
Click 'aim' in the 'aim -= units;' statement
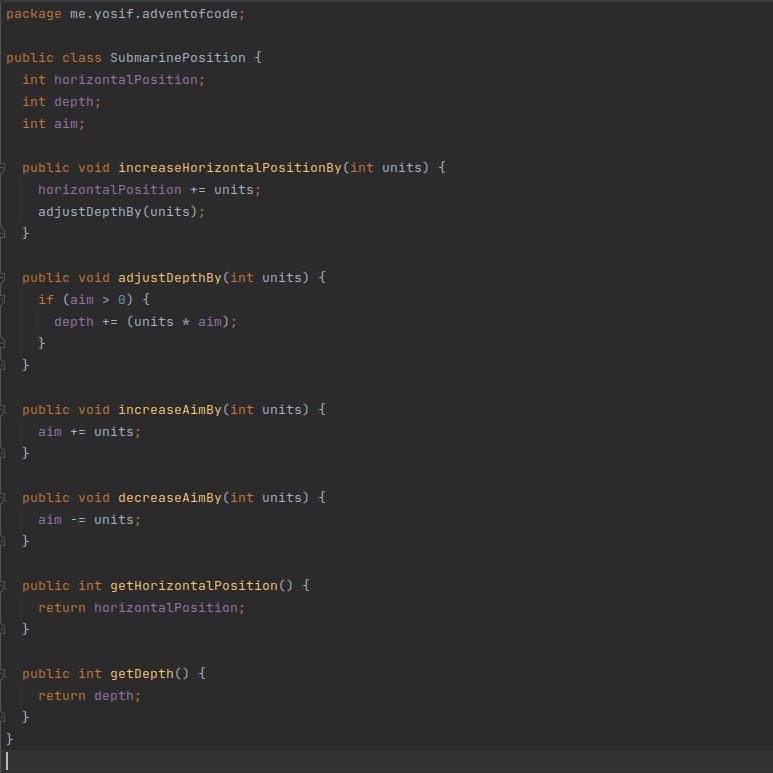pos(50,520)
